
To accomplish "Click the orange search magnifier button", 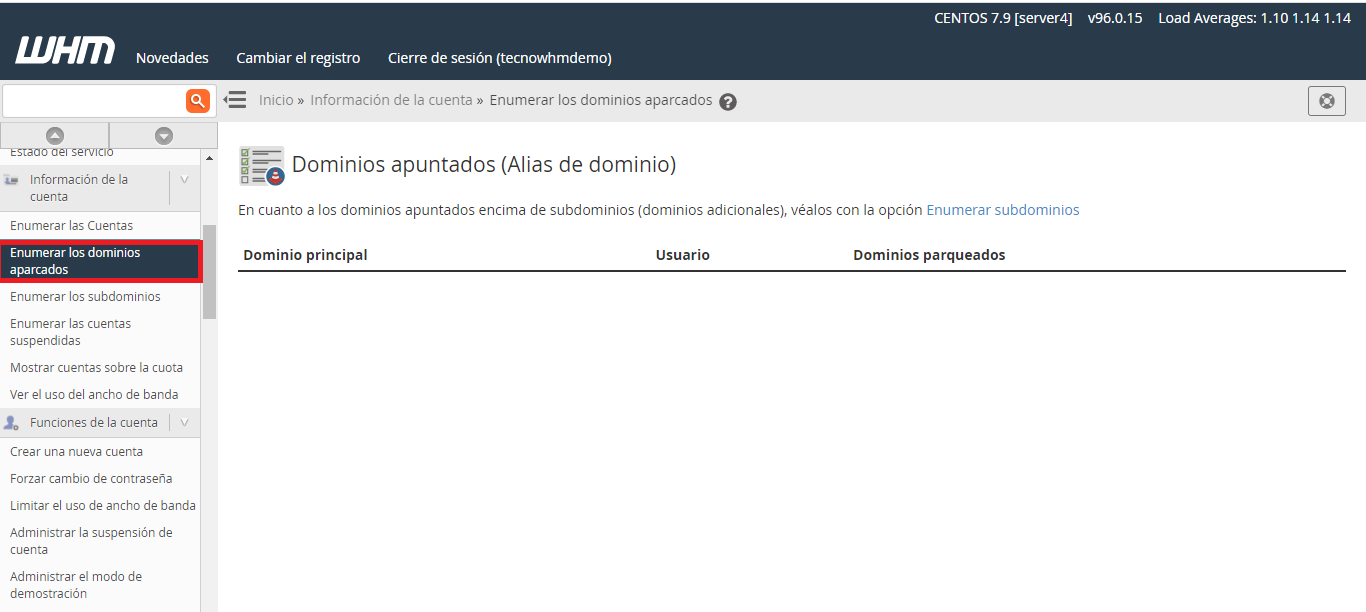I will pyautogui.click(x=198, y=100).
